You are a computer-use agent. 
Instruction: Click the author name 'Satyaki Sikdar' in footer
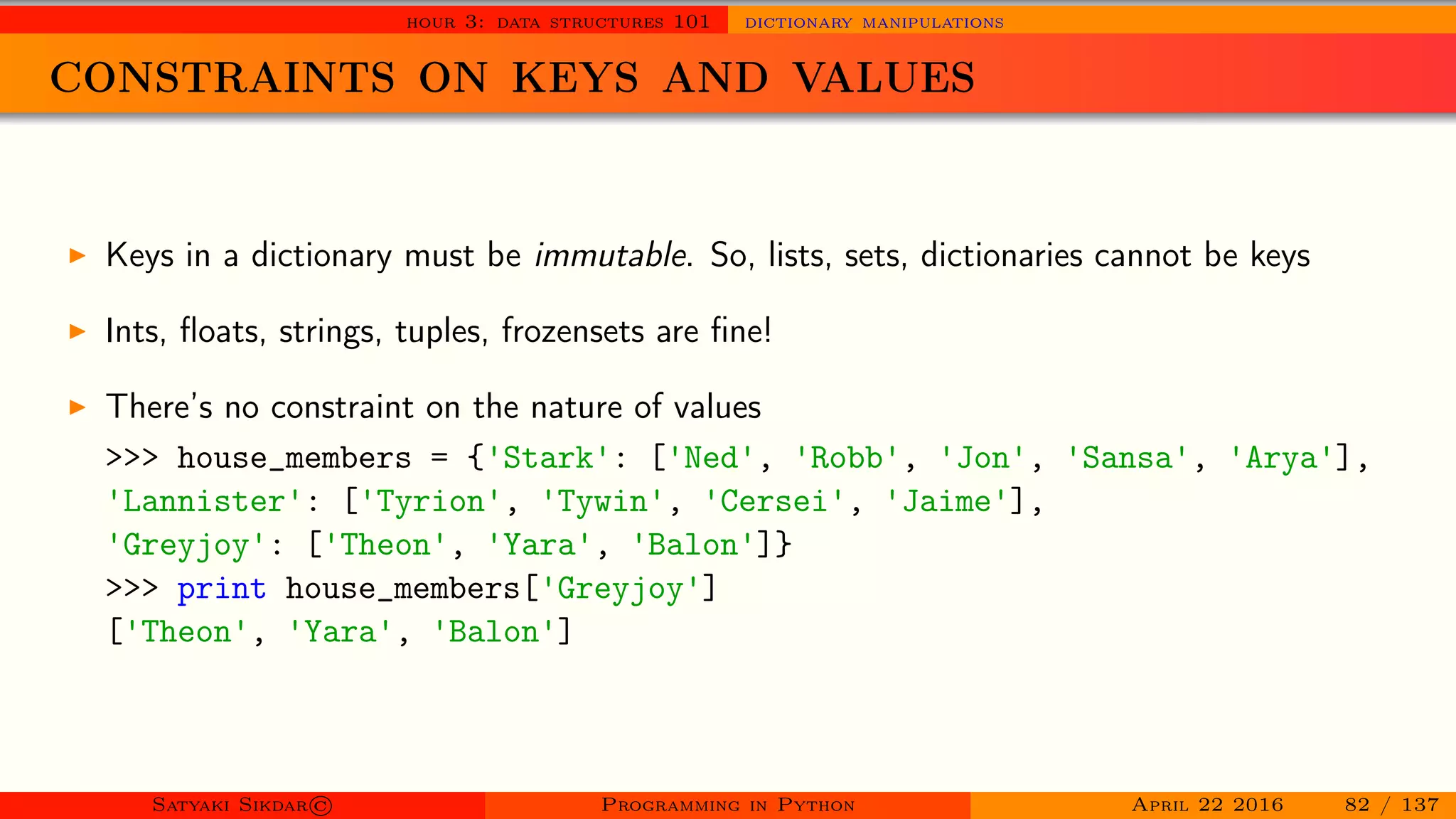230,805
